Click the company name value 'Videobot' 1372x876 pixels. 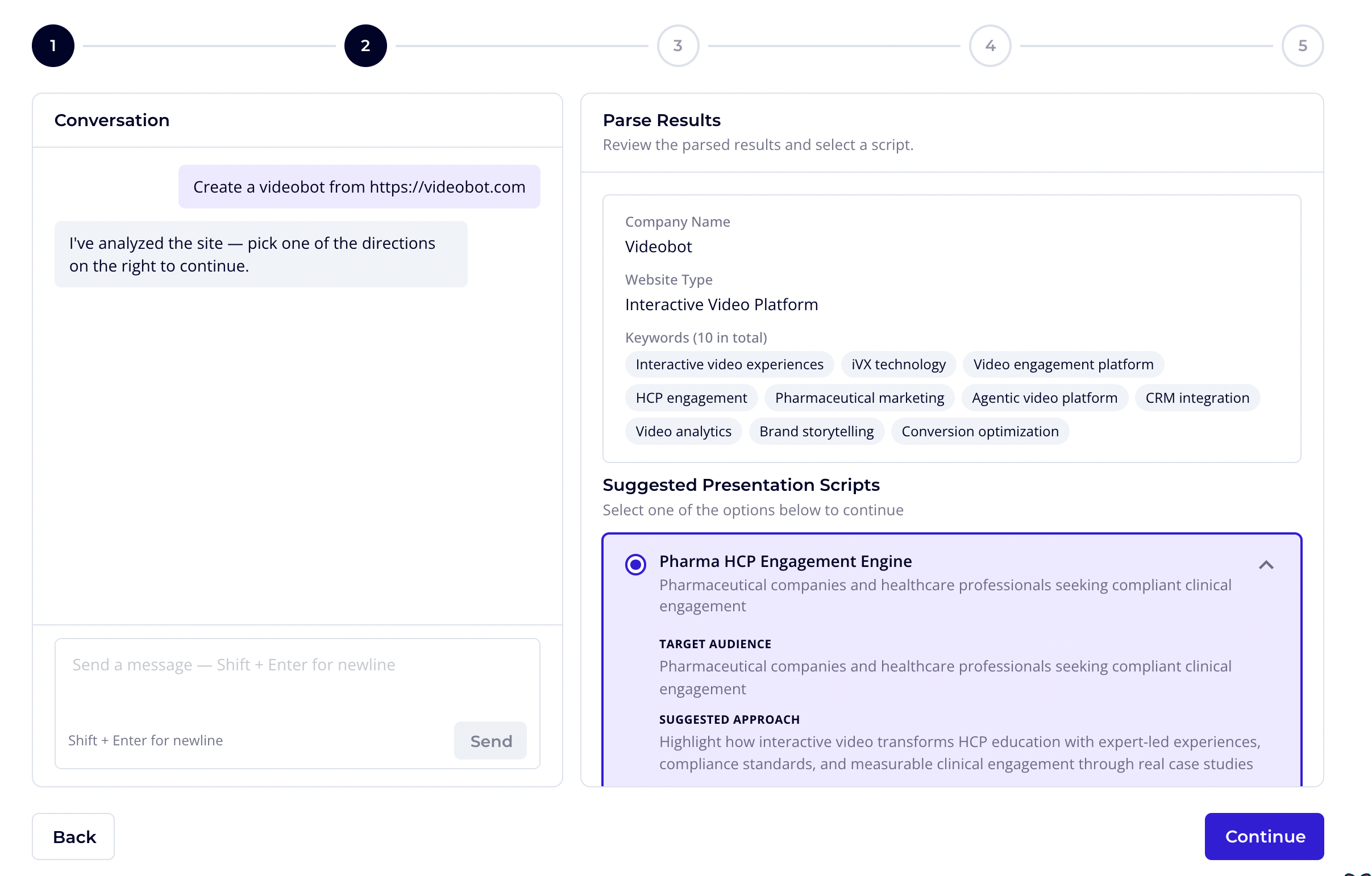click(x=658, y=246)
